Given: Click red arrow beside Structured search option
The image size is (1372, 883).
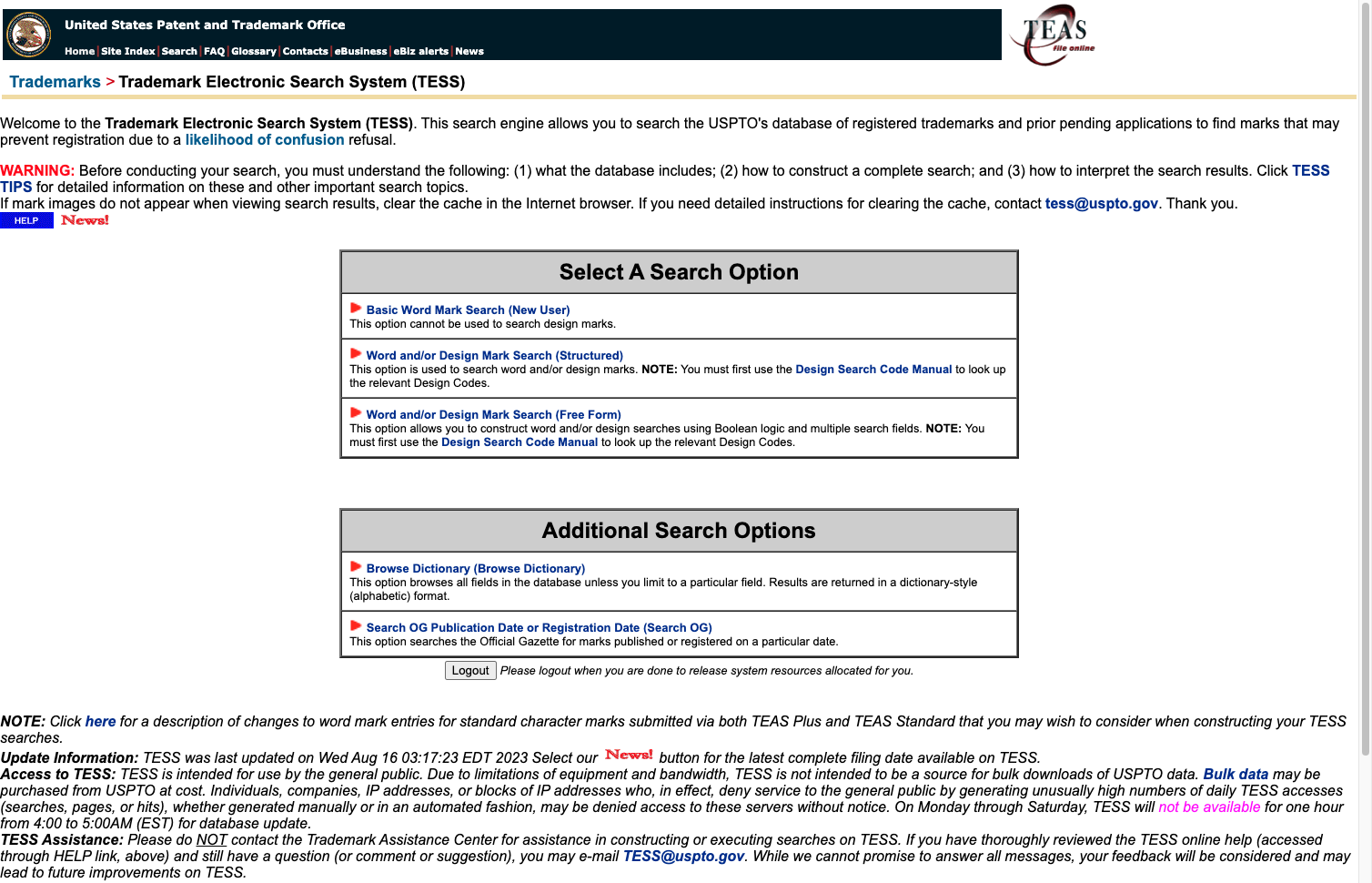Looking at the screenshot, I should point(356,354).
